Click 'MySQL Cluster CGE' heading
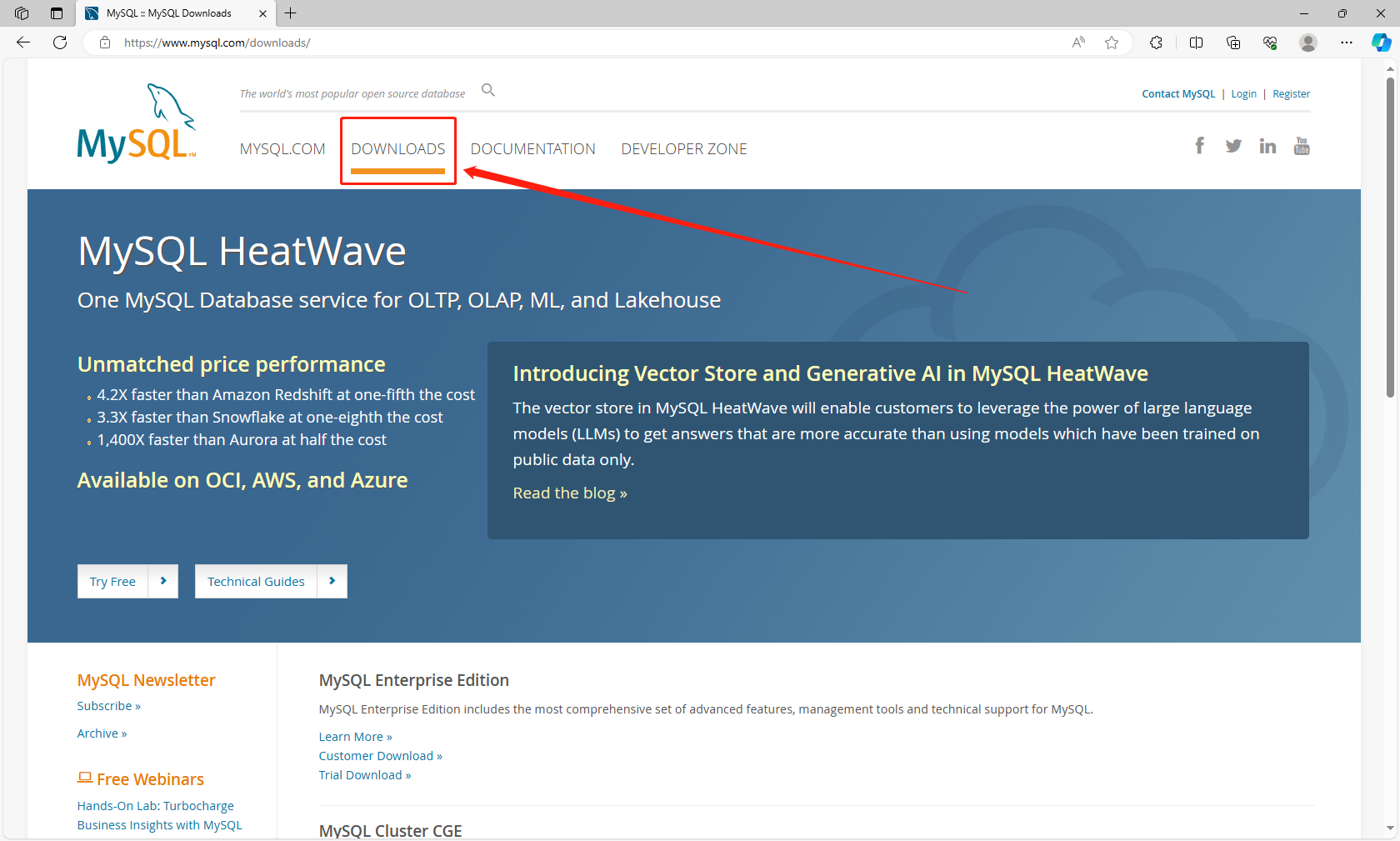The height and width of the screenshot is (841, 1400). pyautogui.click(x=390, y=830)
